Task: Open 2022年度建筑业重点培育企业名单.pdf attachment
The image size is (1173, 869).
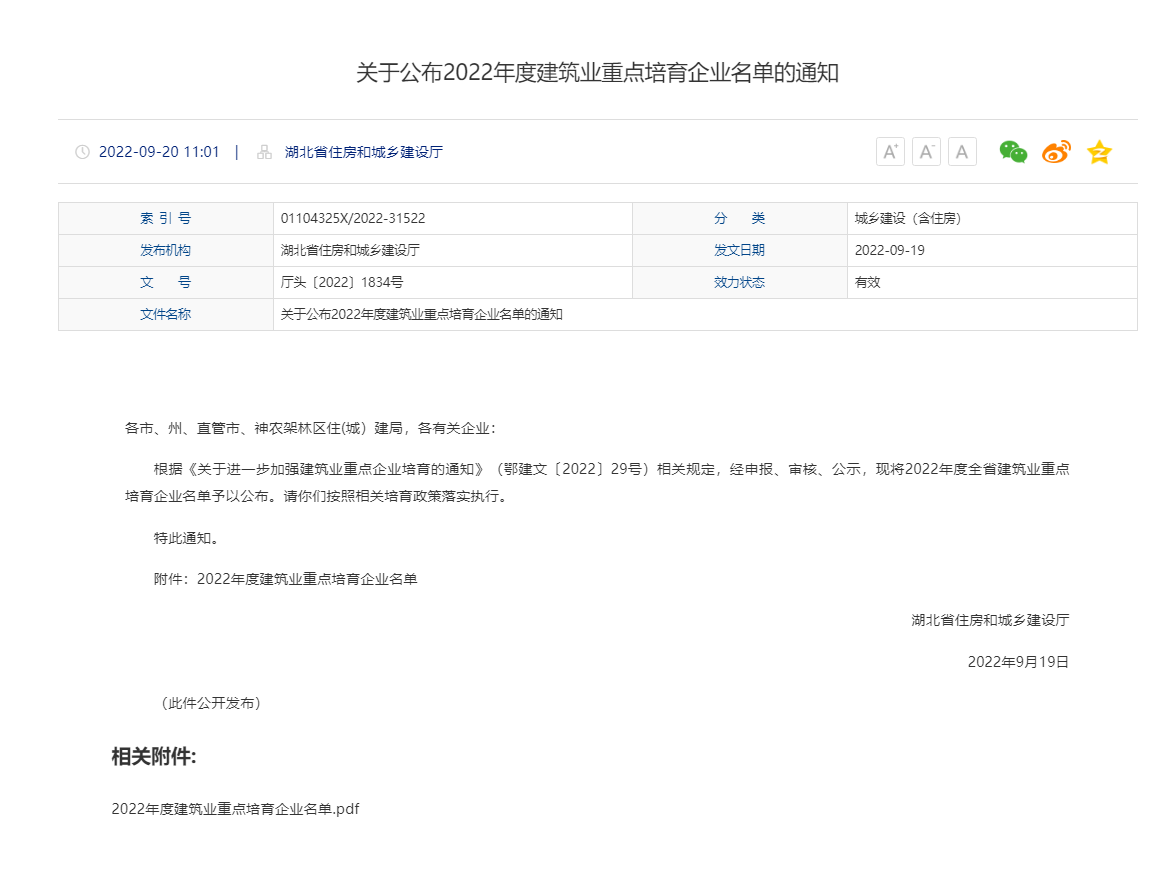Action: (235, 809)
